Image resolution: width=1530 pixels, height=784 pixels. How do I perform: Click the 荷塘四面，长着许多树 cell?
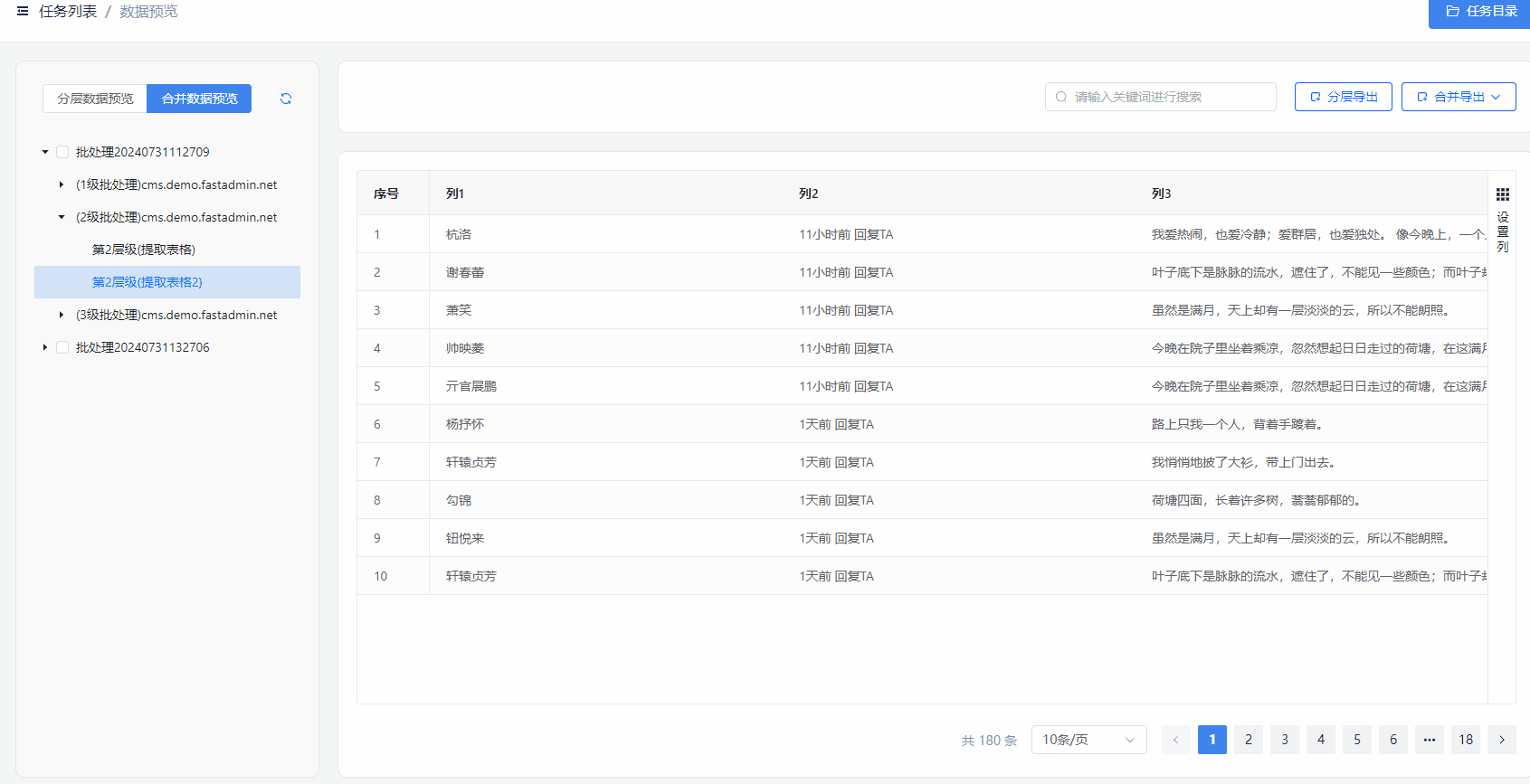[x=1259, y=500]
